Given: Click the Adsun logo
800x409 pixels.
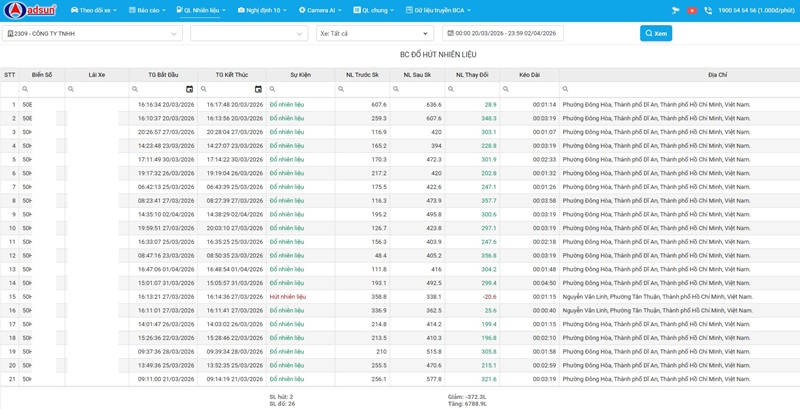Looking at the screenshot, I should pos(32,9).
